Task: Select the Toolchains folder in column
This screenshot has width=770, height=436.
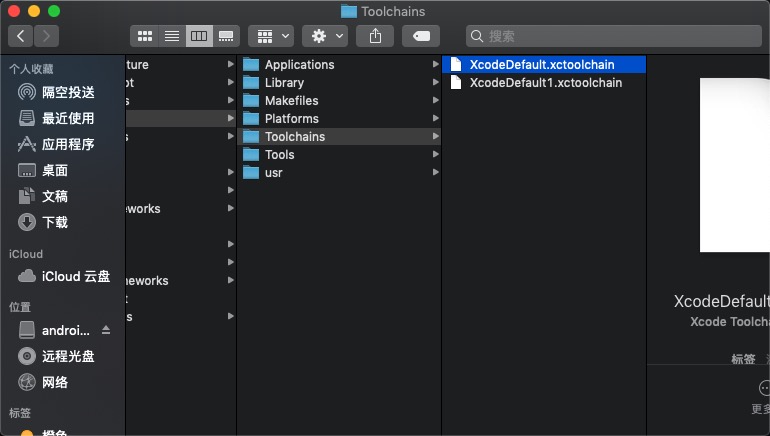Action: (339, 136)
